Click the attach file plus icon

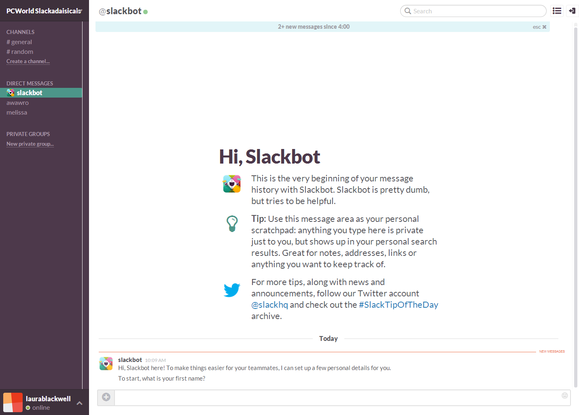tap(106, 397)
